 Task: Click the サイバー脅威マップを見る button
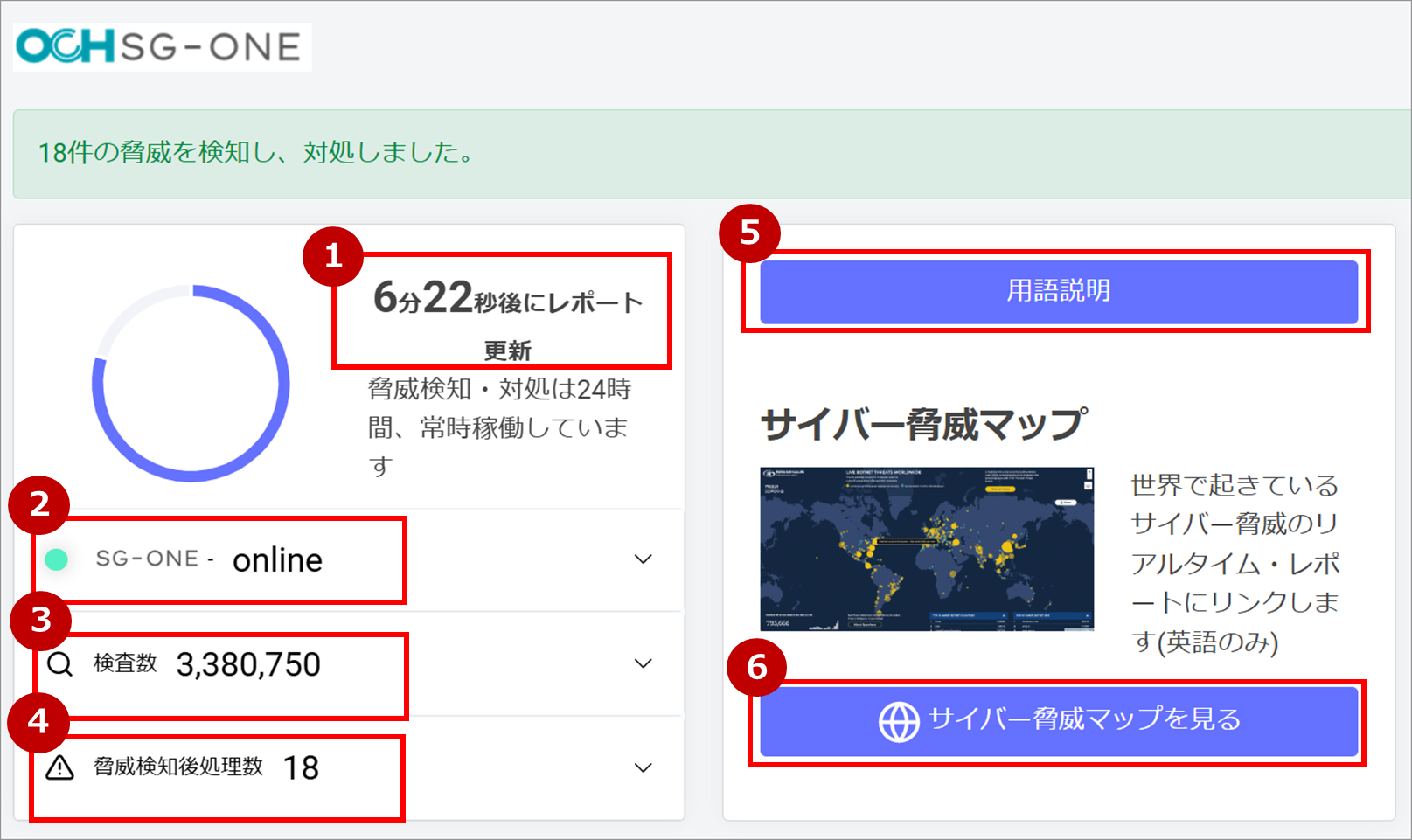(1058, 722)
